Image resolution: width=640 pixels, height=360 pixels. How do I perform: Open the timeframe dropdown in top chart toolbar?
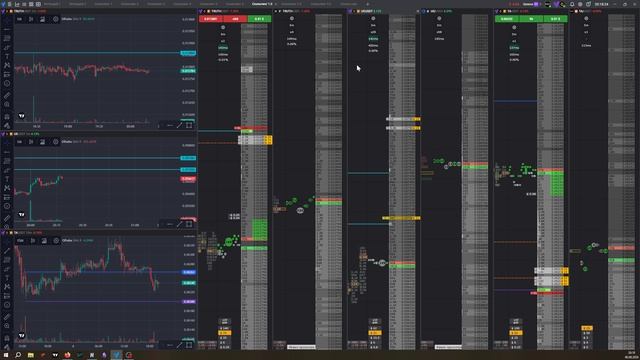[x=20, y=19]
